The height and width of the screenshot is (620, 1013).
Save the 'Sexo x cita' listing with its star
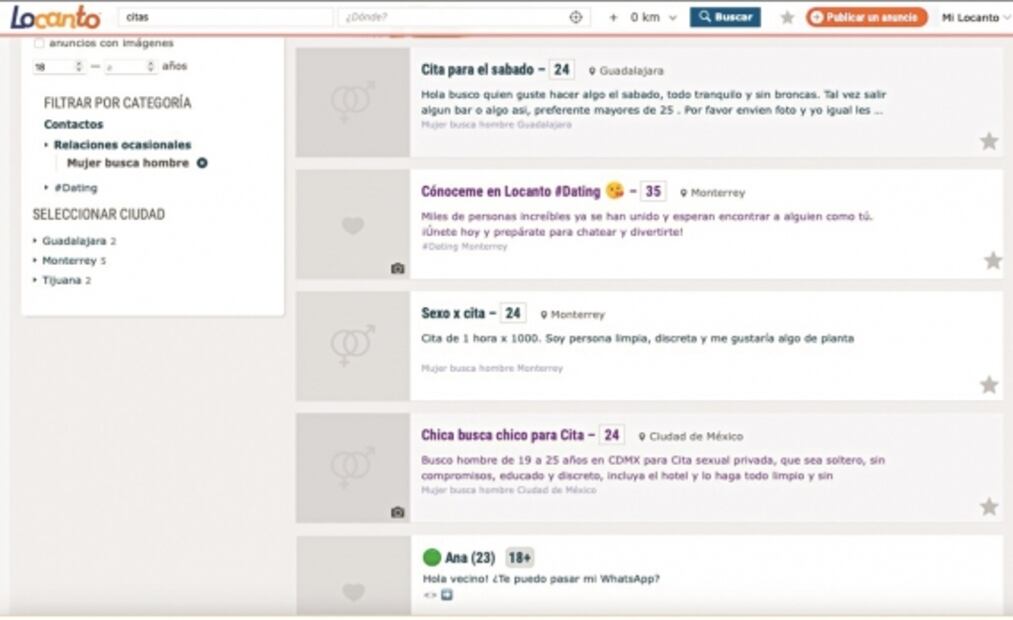[988, 385]
